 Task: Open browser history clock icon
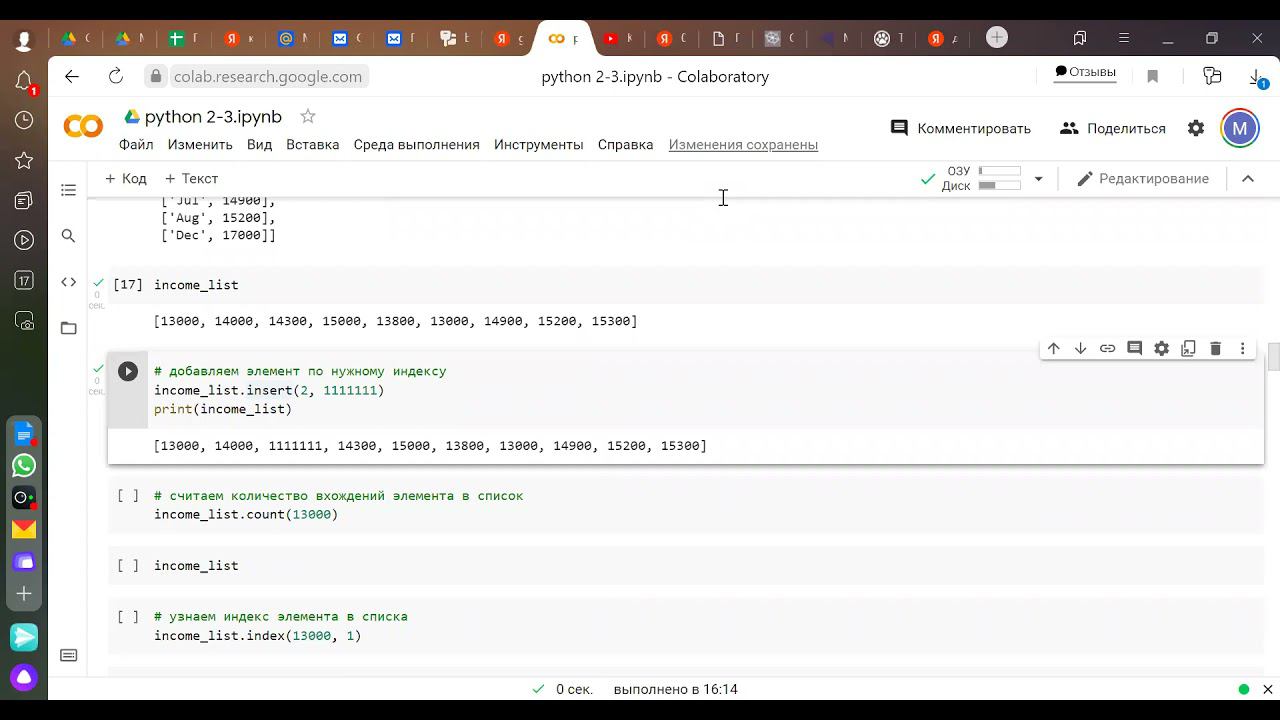coord(24,120)
